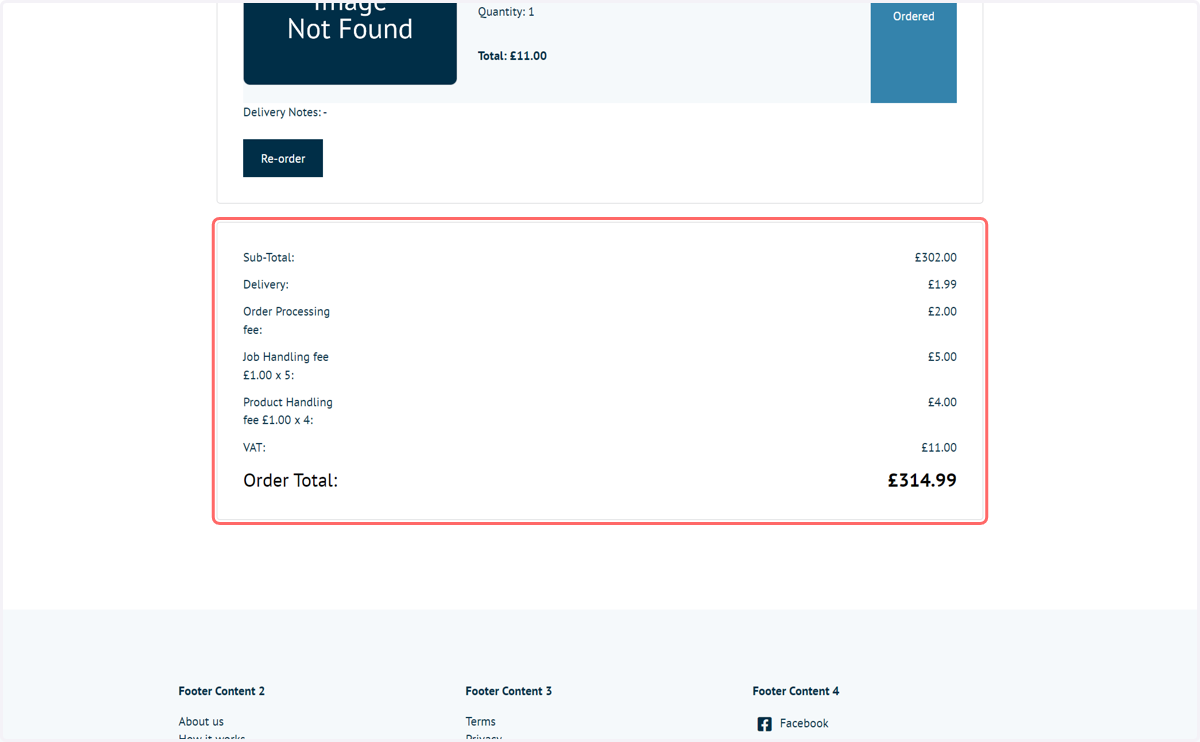The height and width of the screenshot is (742, 1200).
Task: Click the Image Not Found thumbnail
Action: click(x=350, y=42)
